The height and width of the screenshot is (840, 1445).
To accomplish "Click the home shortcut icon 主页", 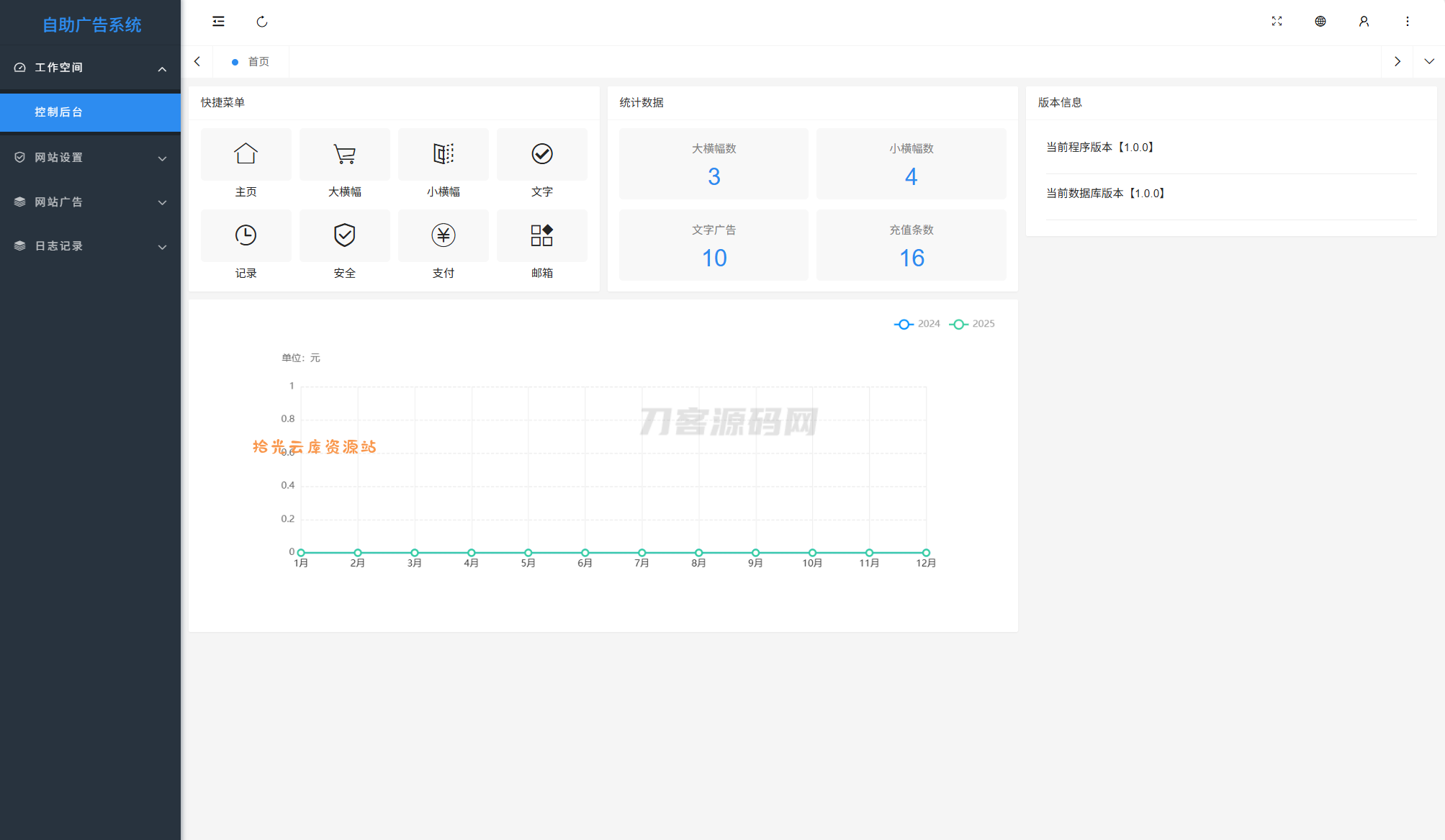I will (x=246, y=154).
